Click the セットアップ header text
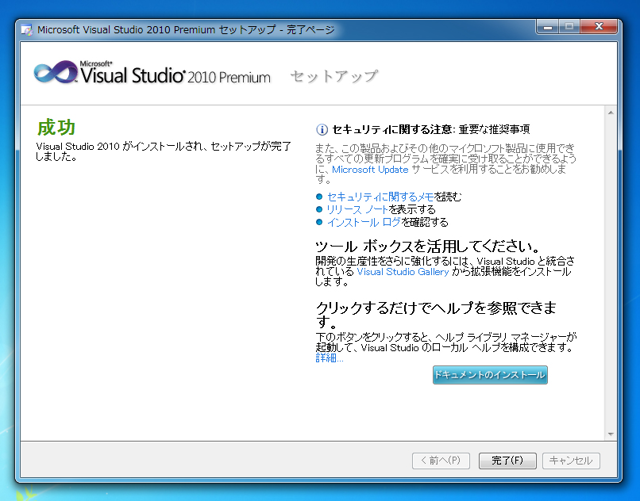 [334, 76]
